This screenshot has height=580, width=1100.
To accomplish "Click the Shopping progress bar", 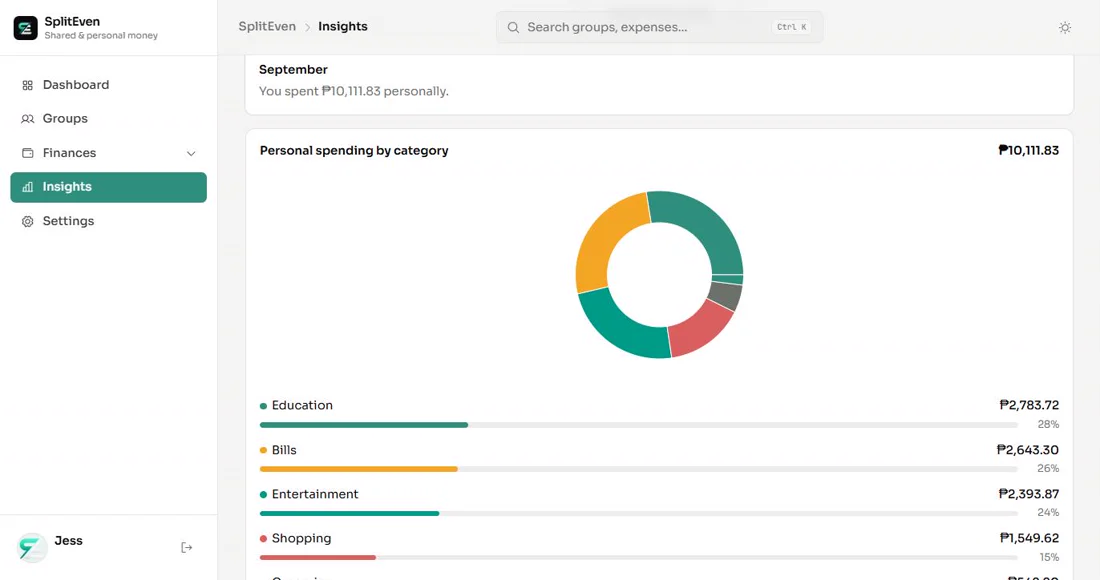I will pos(638,558).
